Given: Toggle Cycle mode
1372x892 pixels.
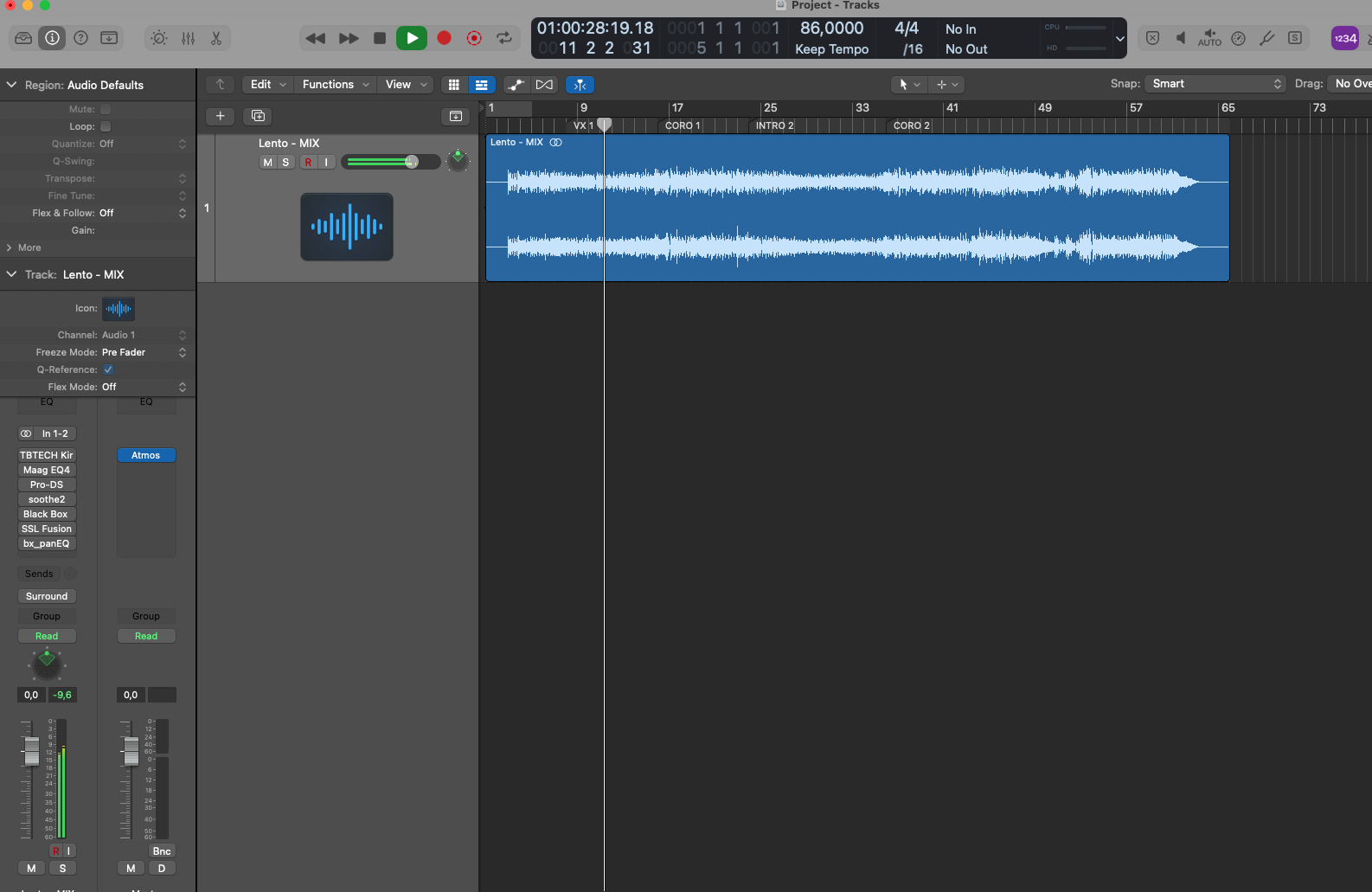Looking at the screenshot, I should click(504, 38).
